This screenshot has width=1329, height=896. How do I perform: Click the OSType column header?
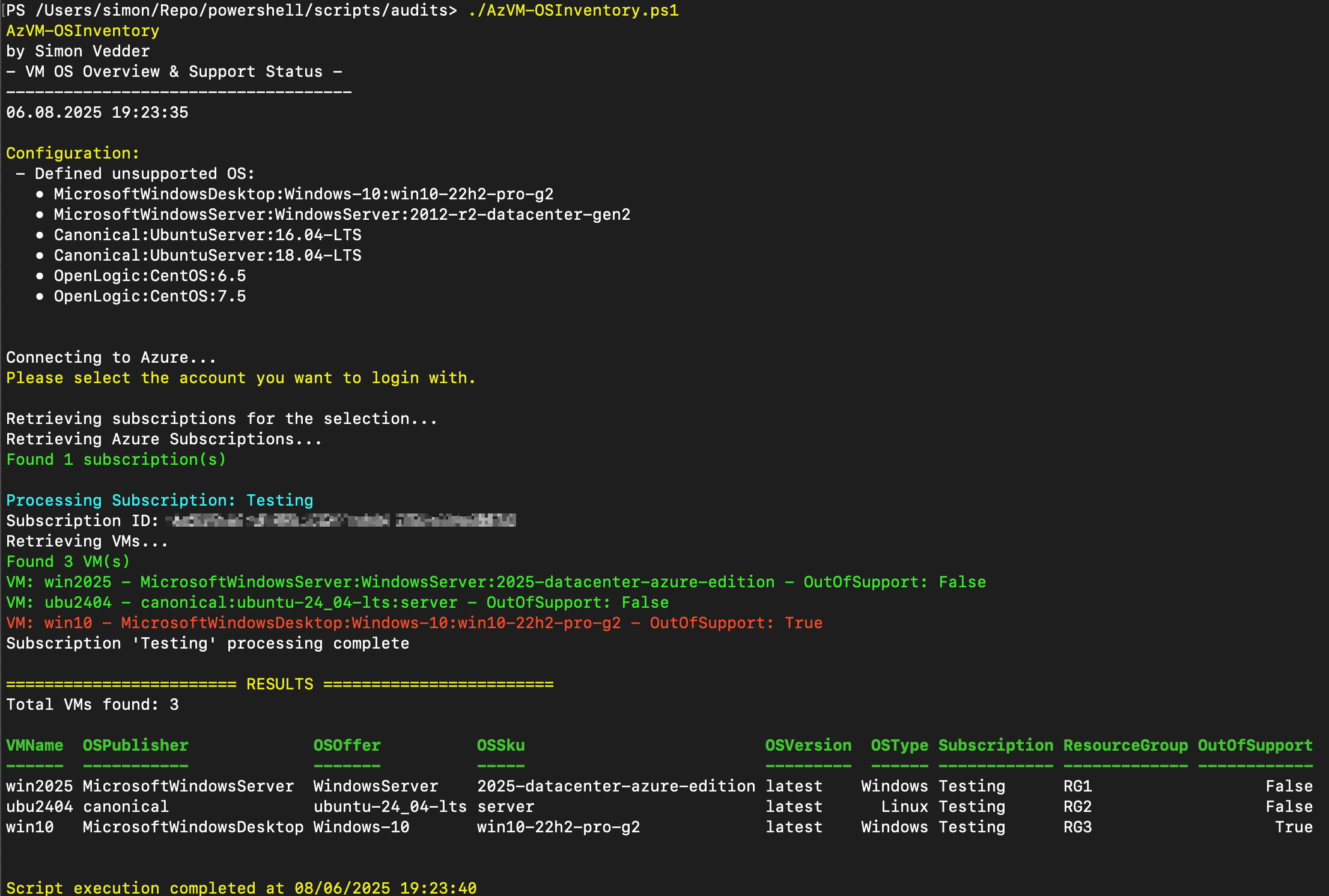(x=899, y=745)
